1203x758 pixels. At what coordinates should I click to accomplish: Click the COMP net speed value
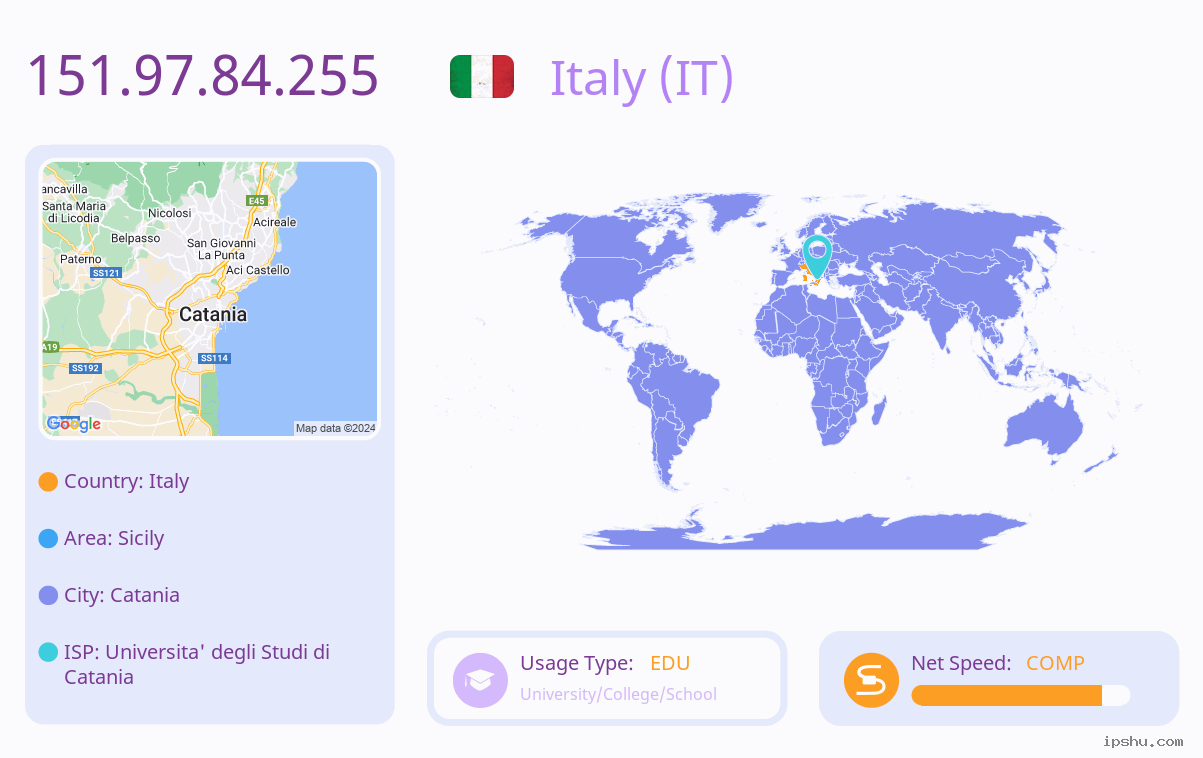pos(1055,663)
